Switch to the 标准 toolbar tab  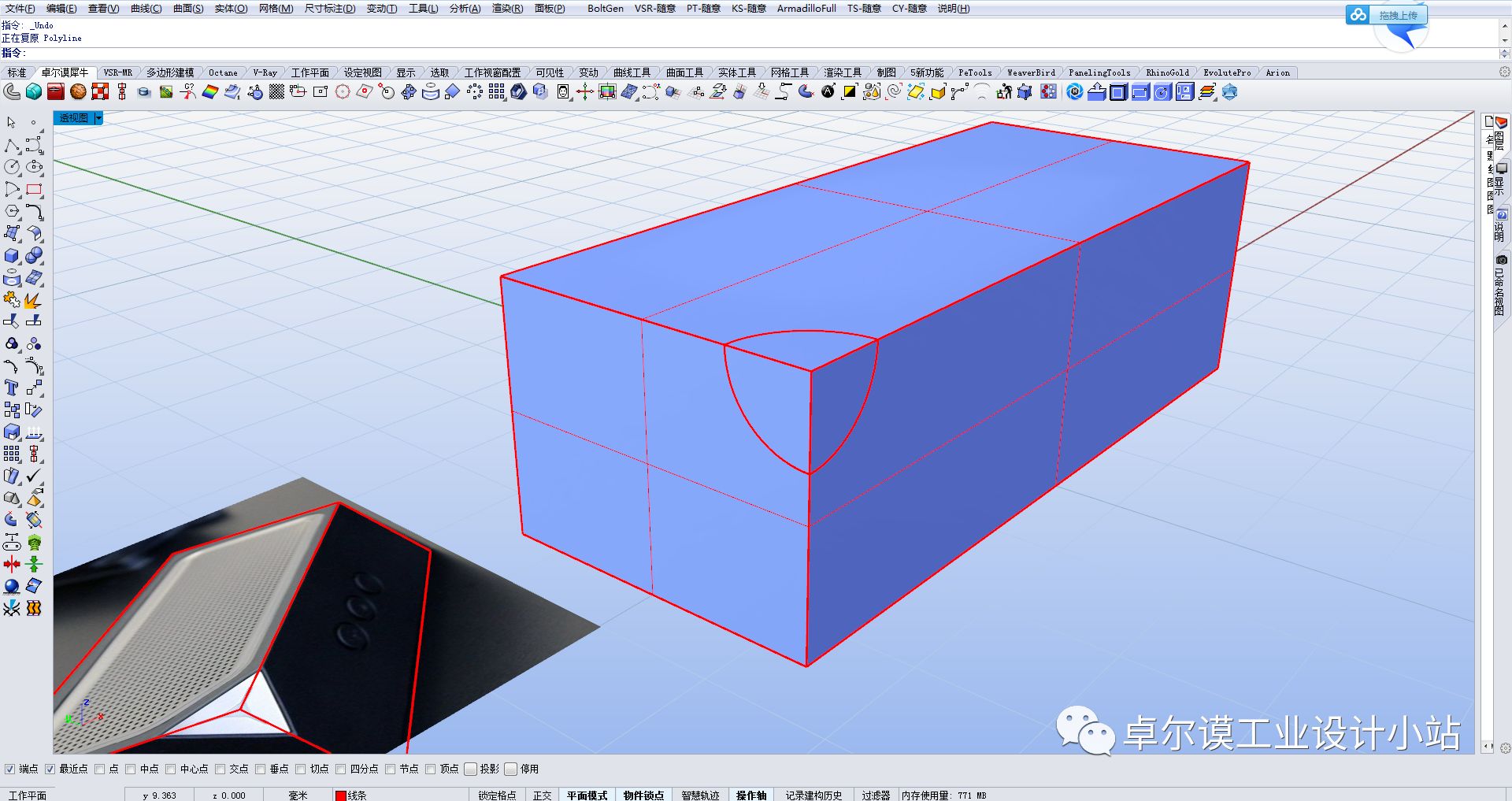(x=17, y=72)
